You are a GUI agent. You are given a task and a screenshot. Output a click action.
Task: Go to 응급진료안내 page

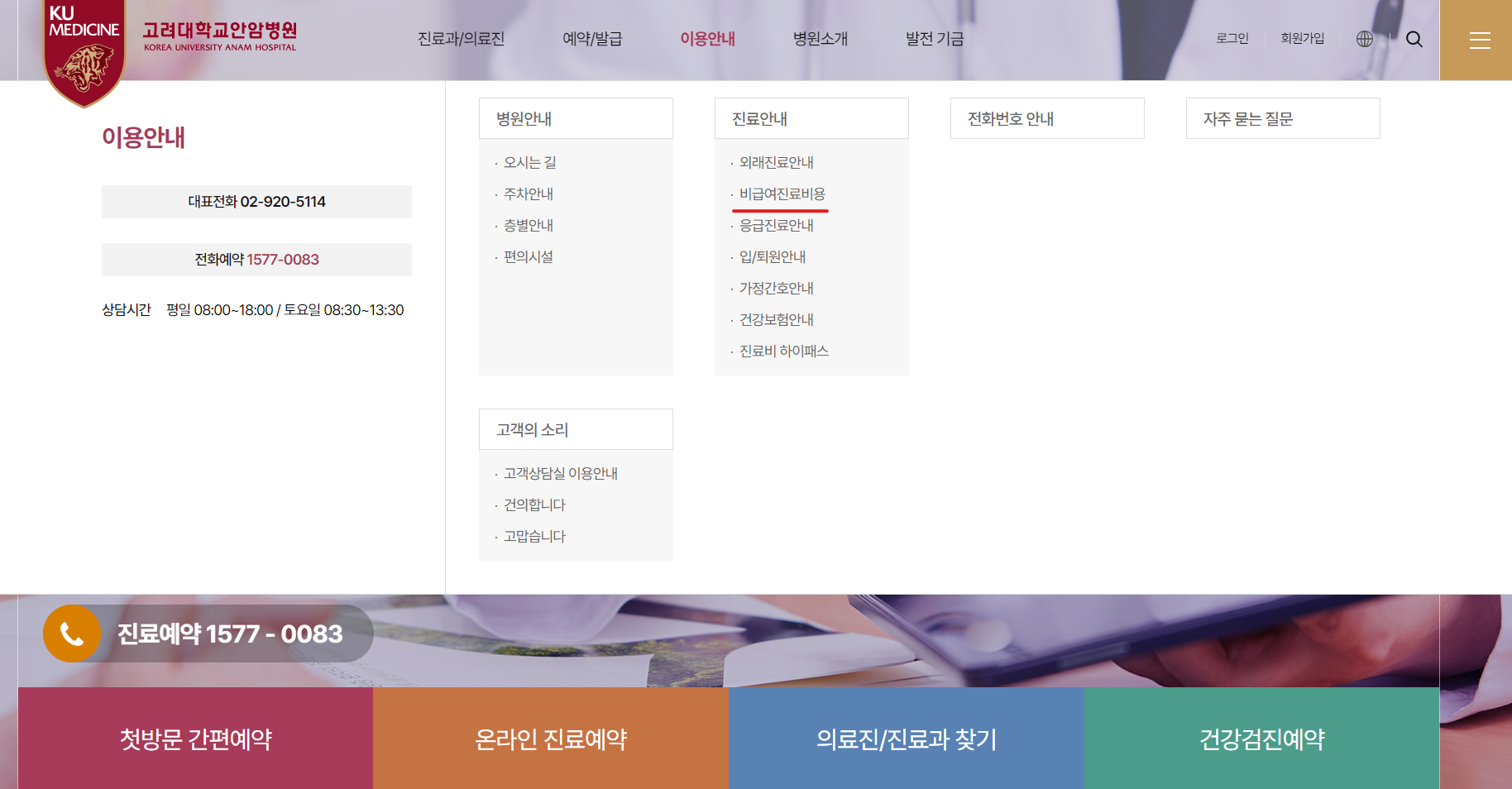pos(777,226)
